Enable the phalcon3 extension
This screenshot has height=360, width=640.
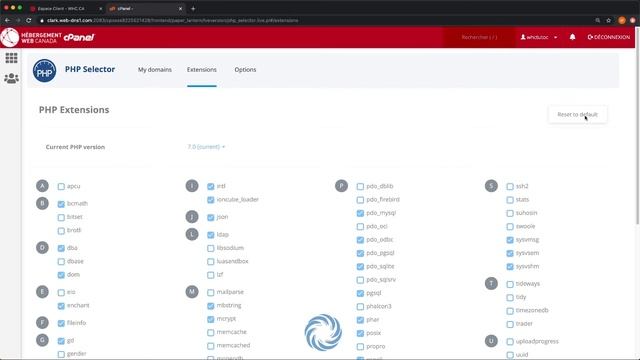360,307
